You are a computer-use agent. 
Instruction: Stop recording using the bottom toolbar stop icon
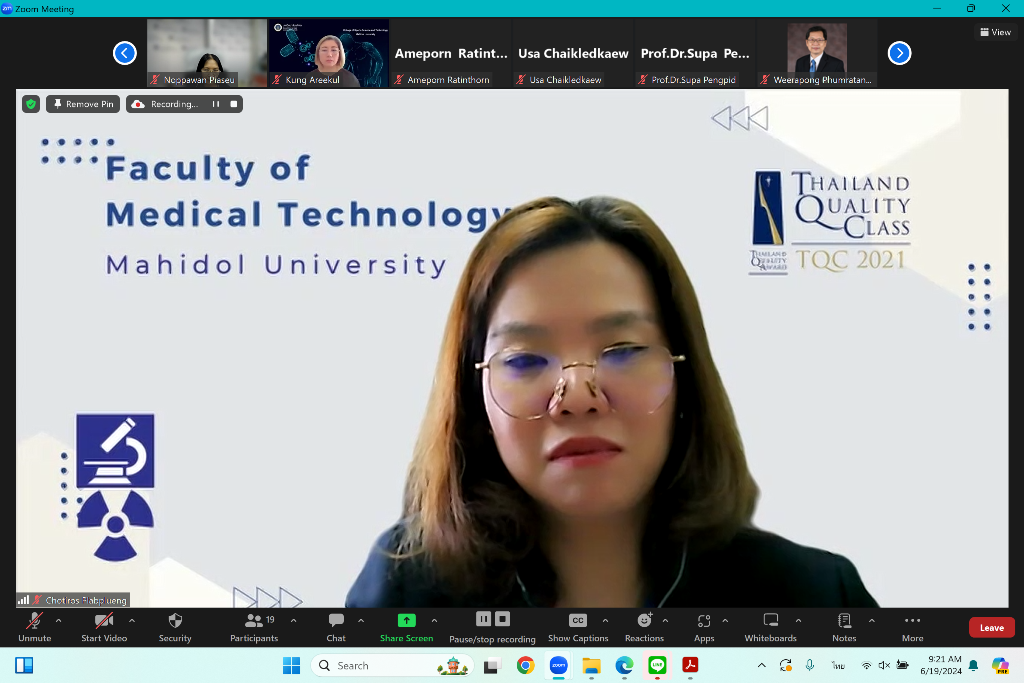(x=502, y=618)
